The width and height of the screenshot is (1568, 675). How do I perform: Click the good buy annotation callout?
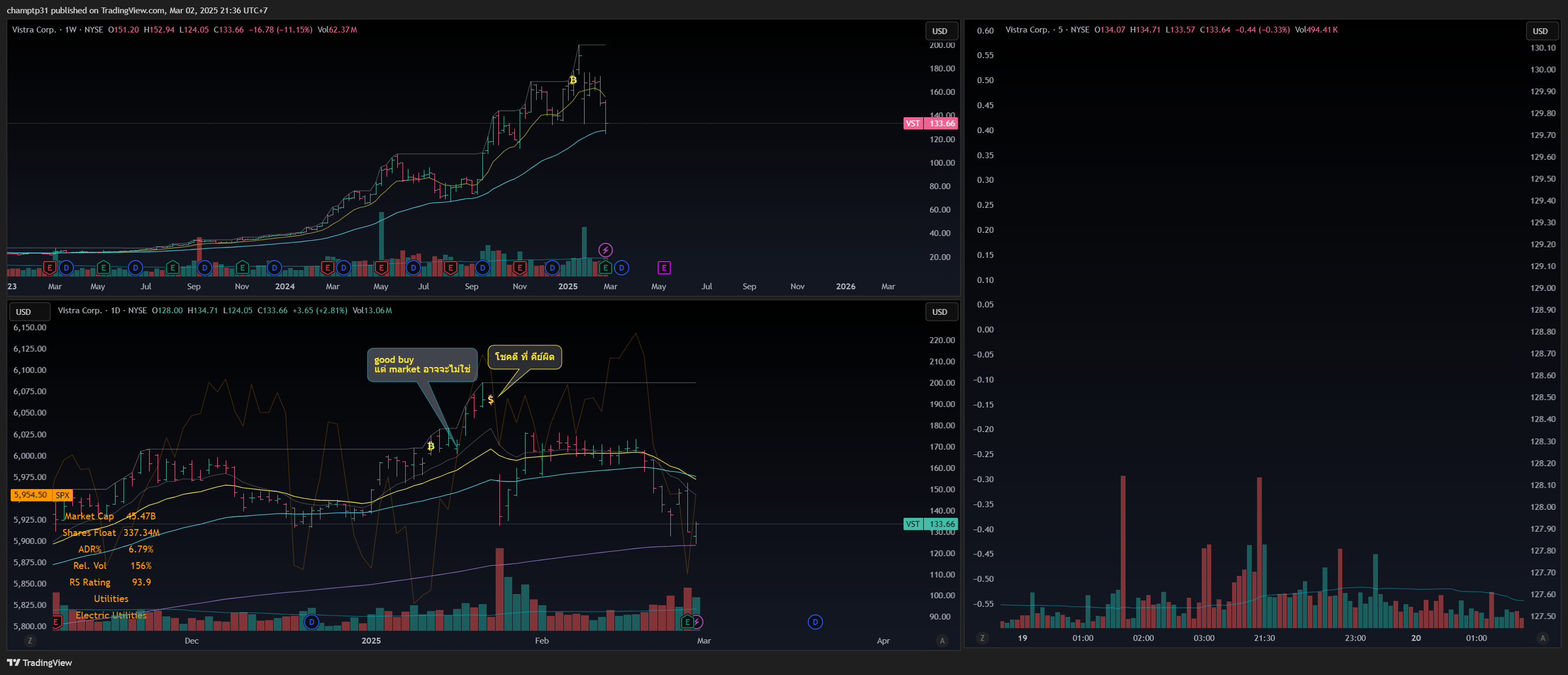pyautogui.click(x=422, y=365)
